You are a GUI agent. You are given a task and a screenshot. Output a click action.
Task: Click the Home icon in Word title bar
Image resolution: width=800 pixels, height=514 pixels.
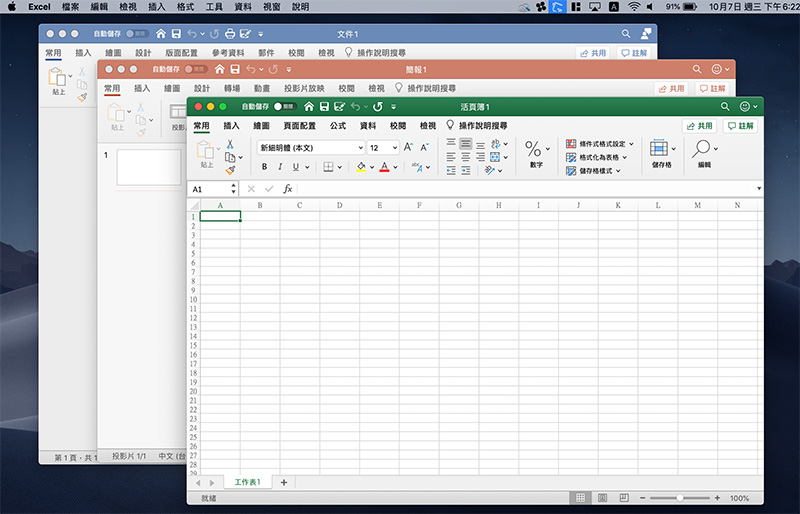161,34
